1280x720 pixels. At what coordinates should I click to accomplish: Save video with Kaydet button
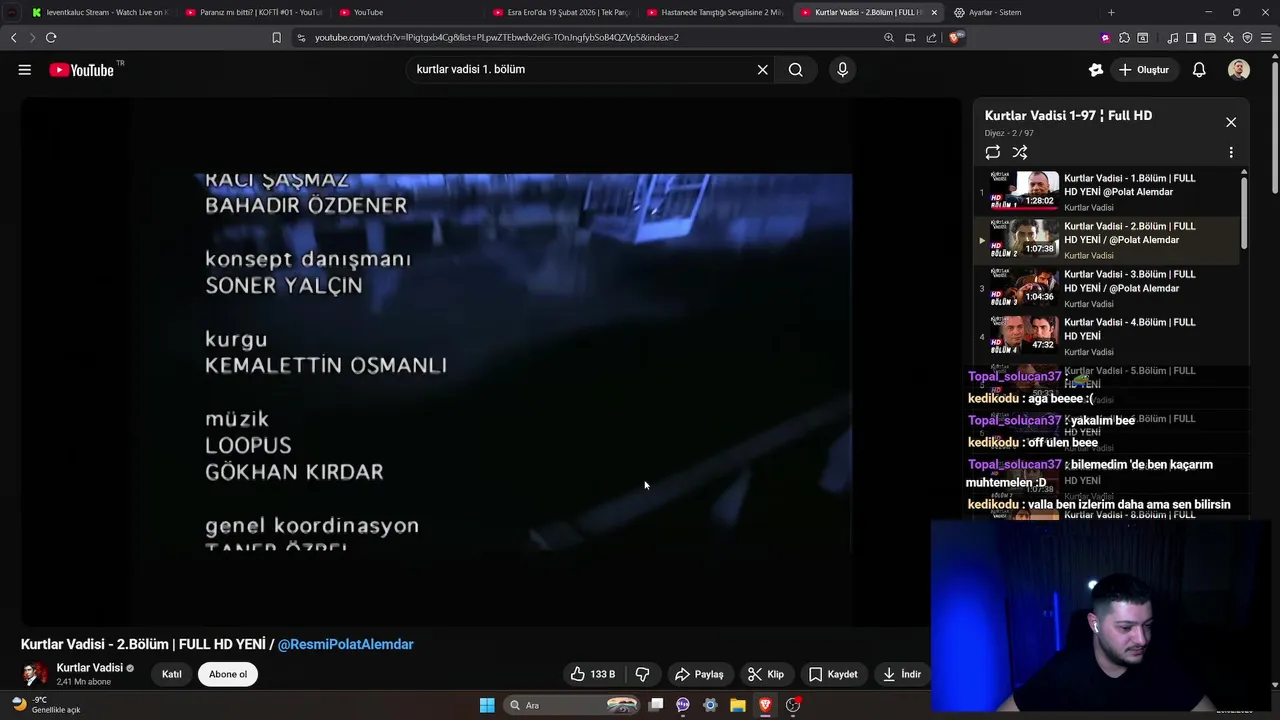pyautogui.click(x=833, y=674)
